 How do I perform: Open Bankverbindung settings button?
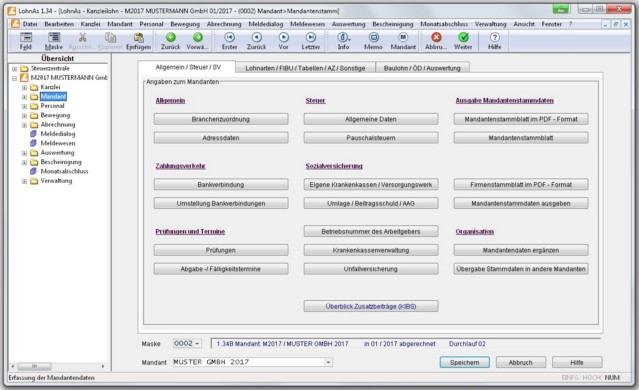pyautogui.click(x=221, y=185)
